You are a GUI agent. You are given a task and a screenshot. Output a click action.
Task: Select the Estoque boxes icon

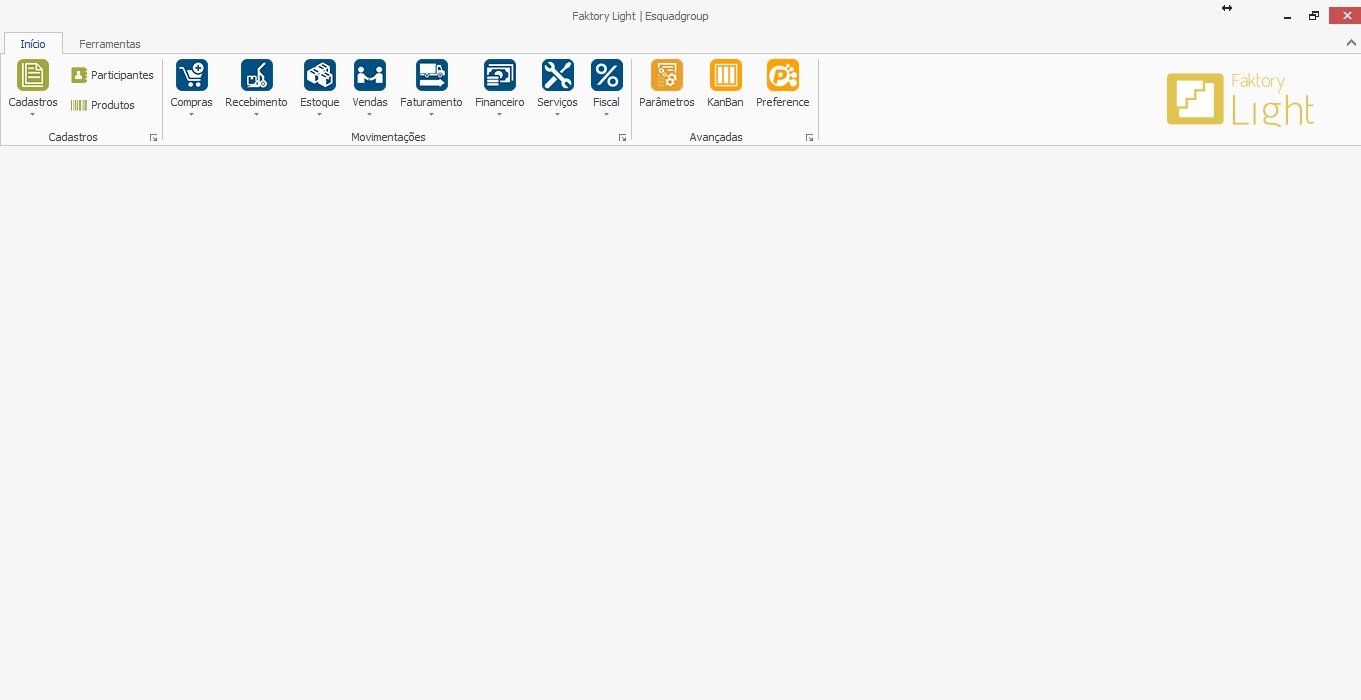[319, 75]
